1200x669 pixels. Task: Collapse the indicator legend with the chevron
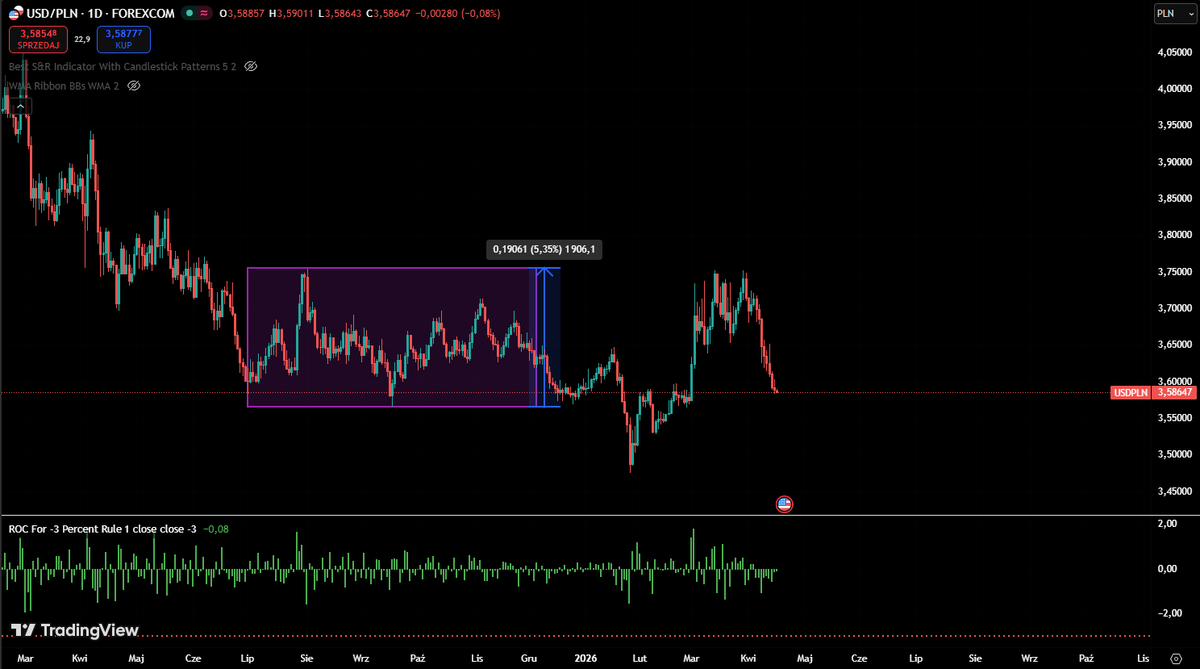20,106
